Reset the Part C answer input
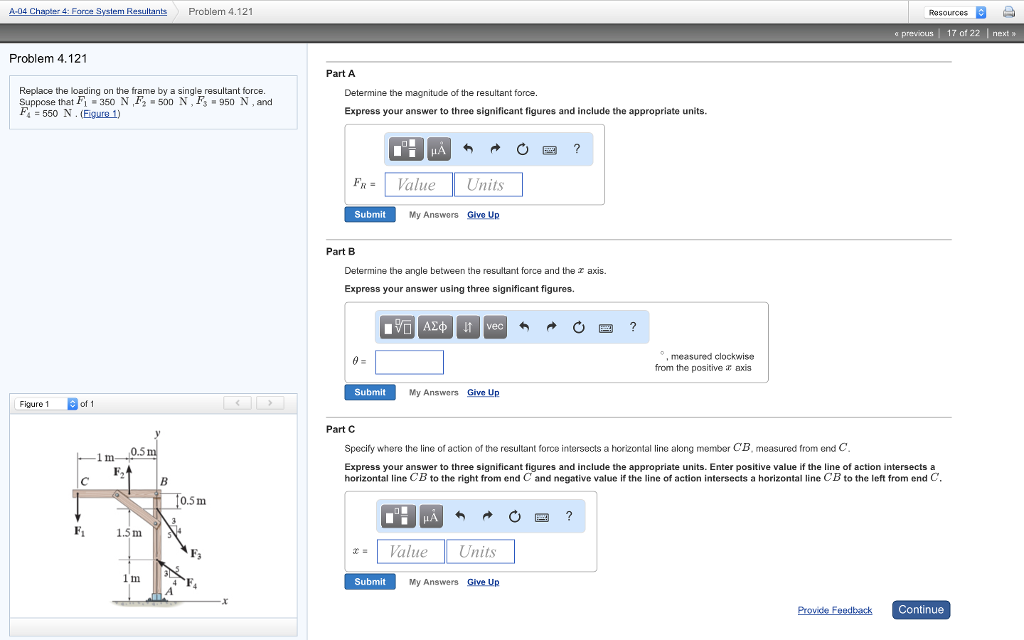Image resolution: width=1024 pixels, height=640 pixels. tap(514, 516)
